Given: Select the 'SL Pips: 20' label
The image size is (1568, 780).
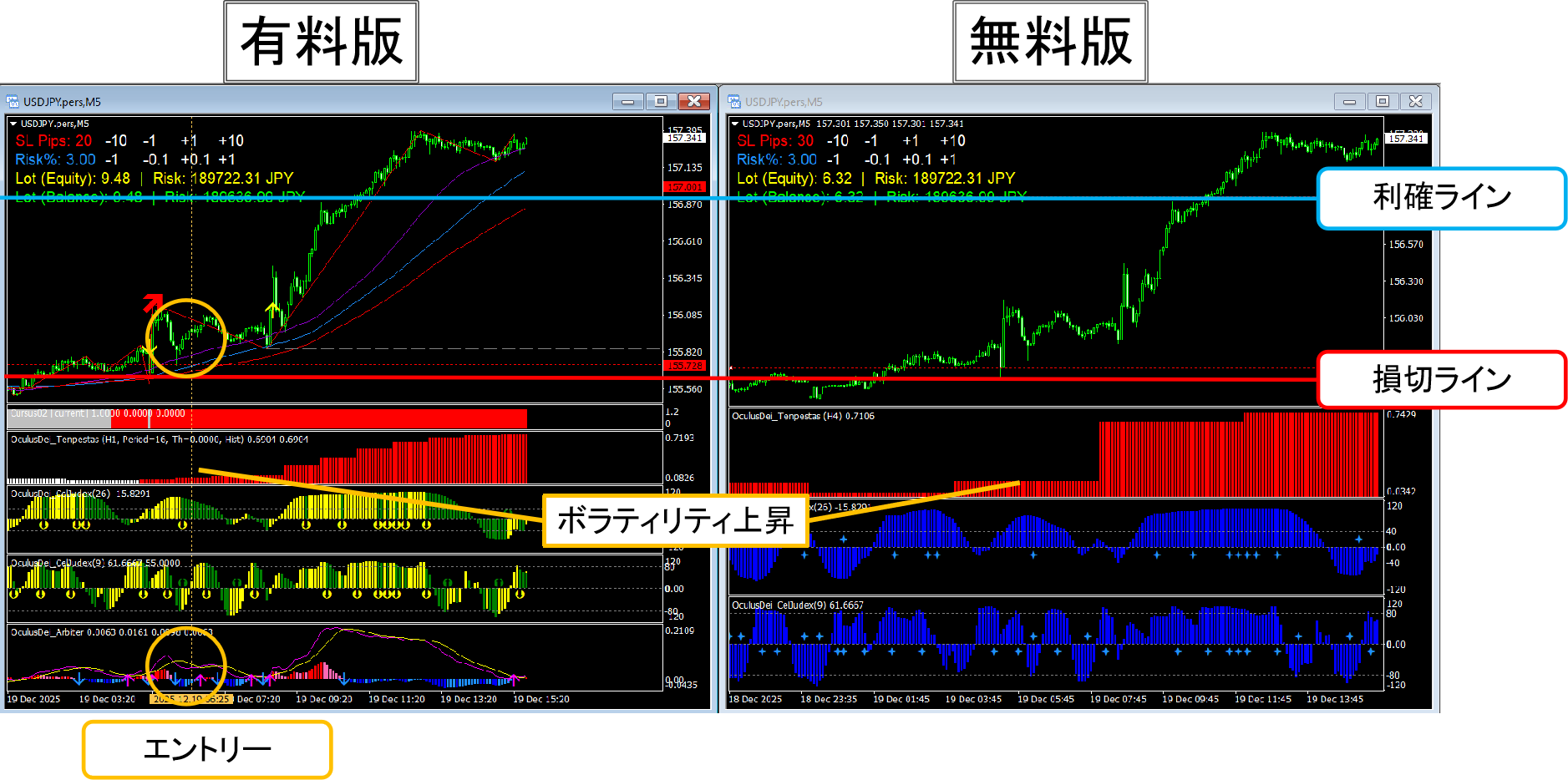Looking at the screenshot, I should coord(53,141).
